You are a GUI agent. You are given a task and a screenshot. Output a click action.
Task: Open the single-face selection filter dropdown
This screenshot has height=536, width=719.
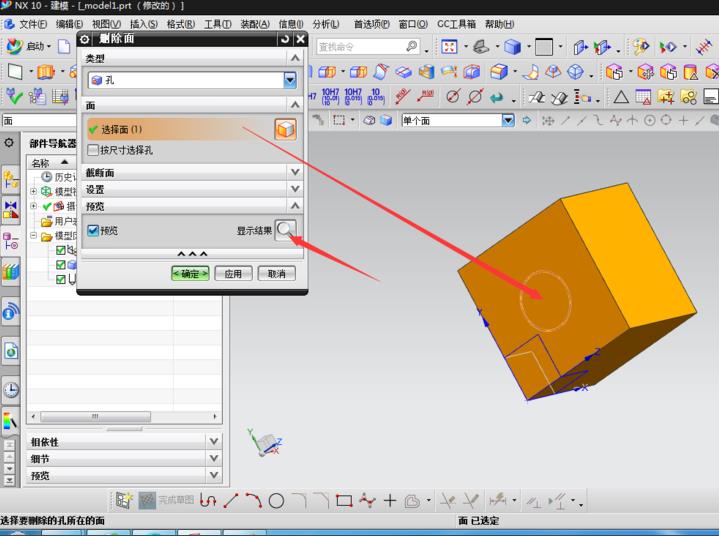pos(508,120)
